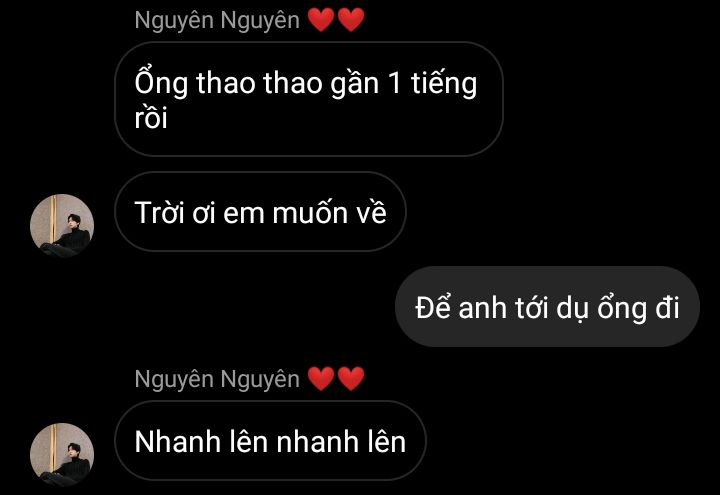Tap the second red heart beside the top sender name
The image size is (720, 495).
pyautogui.click(x=351, y=20)
